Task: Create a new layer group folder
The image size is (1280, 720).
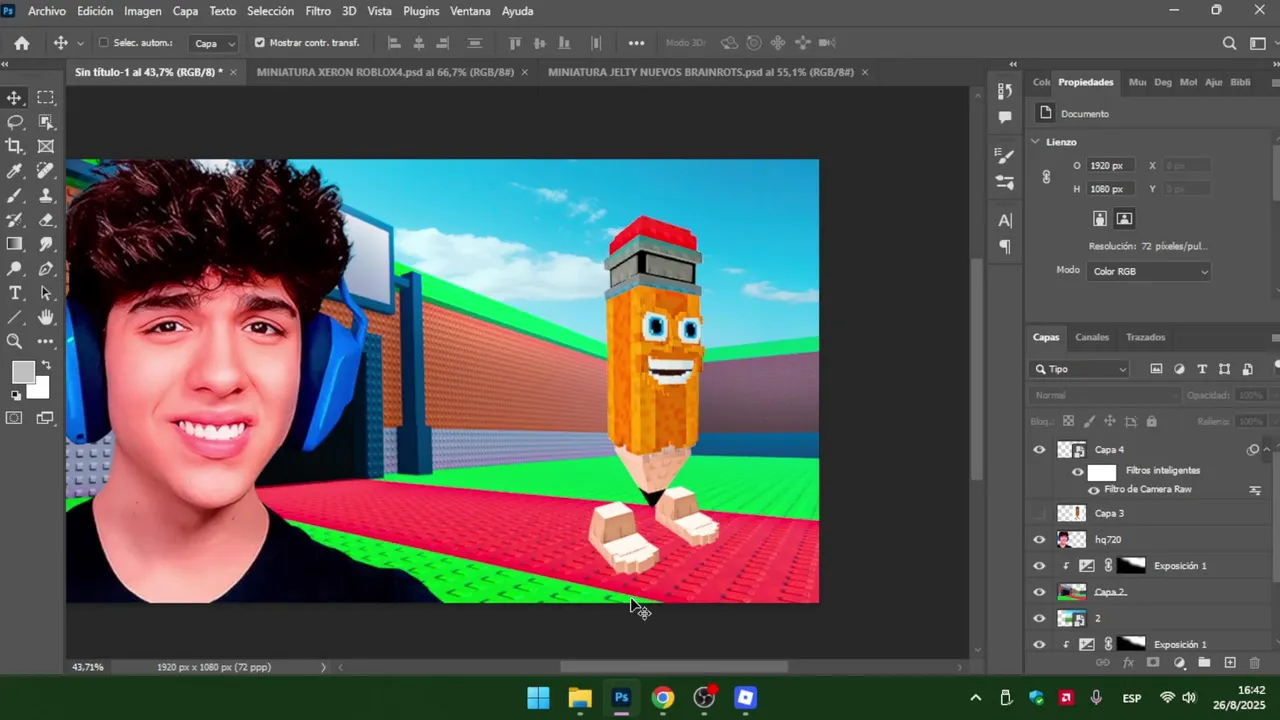Action: click(x=1204, y=663)
